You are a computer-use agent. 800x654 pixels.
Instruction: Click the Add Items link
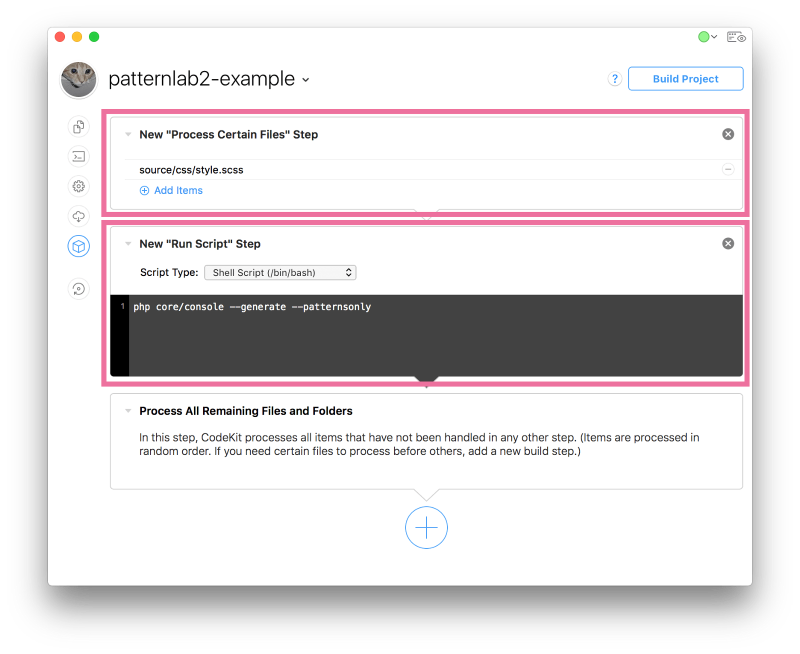171,190
